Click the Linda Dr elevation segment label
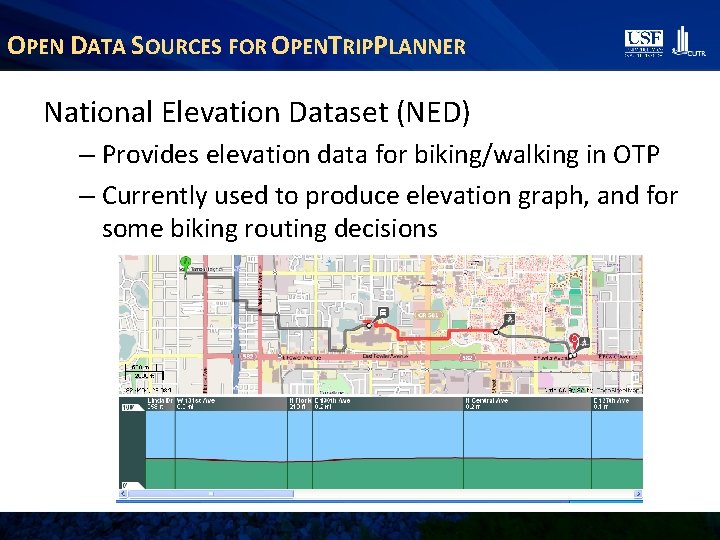Image resolution: width=720 pixels, height=540 pixels. 160,403
